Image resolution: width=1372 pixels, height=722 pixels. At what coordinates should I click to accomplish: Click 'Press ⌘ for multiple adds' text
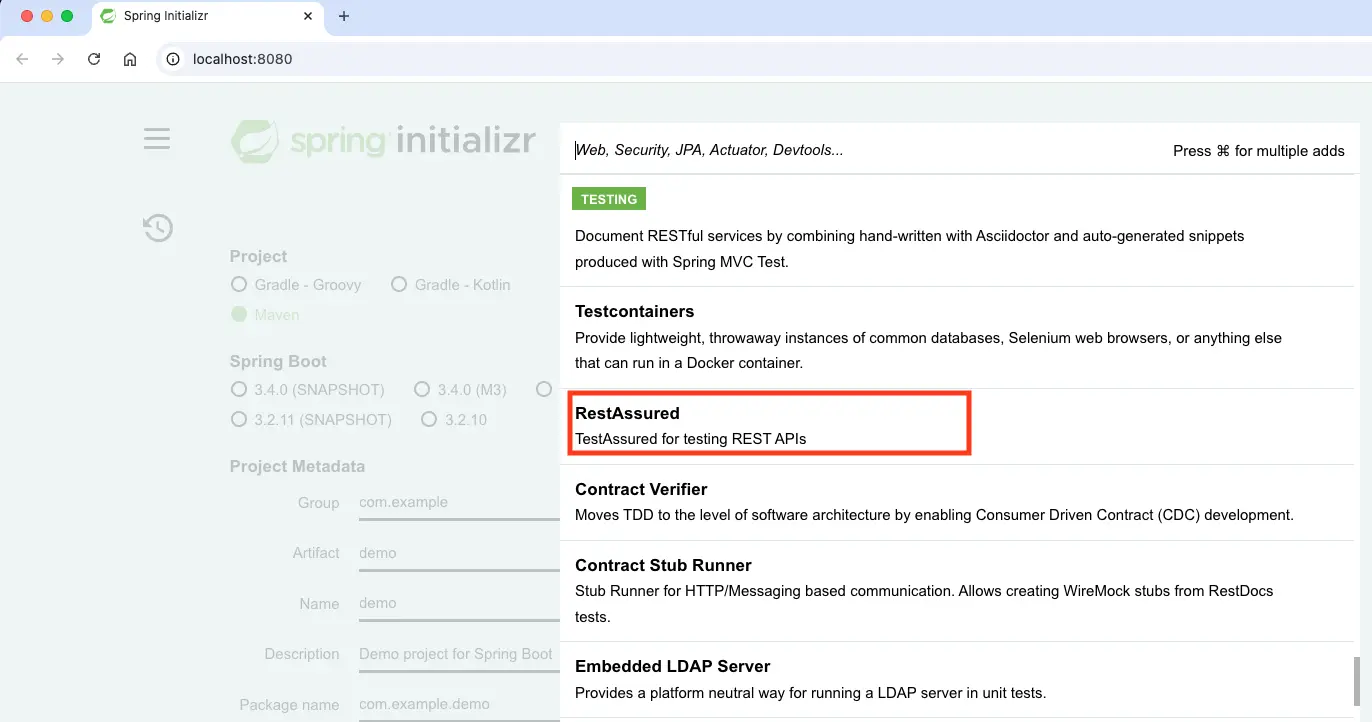1259,151
